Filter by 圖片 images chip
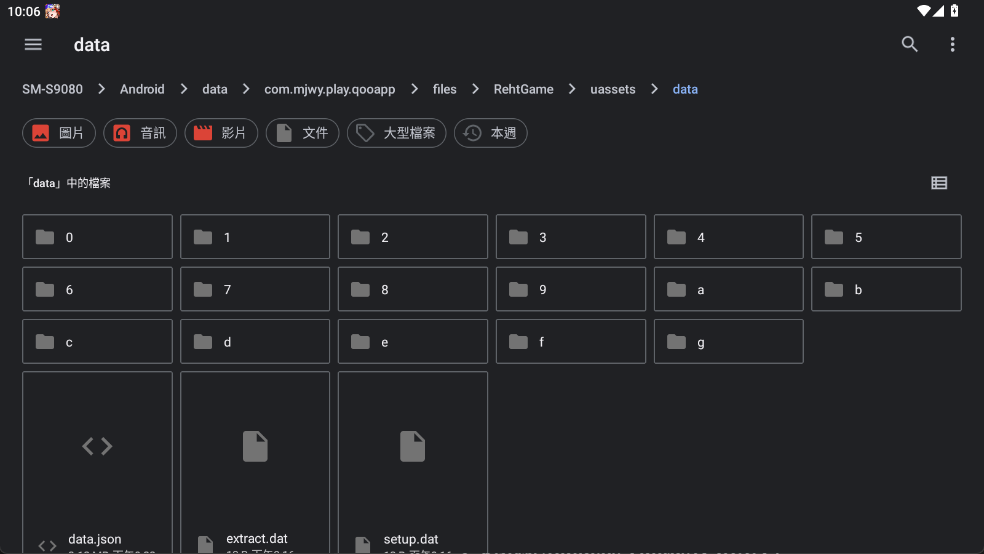This screenshot has height=554, width=984. tap(59, 133)
